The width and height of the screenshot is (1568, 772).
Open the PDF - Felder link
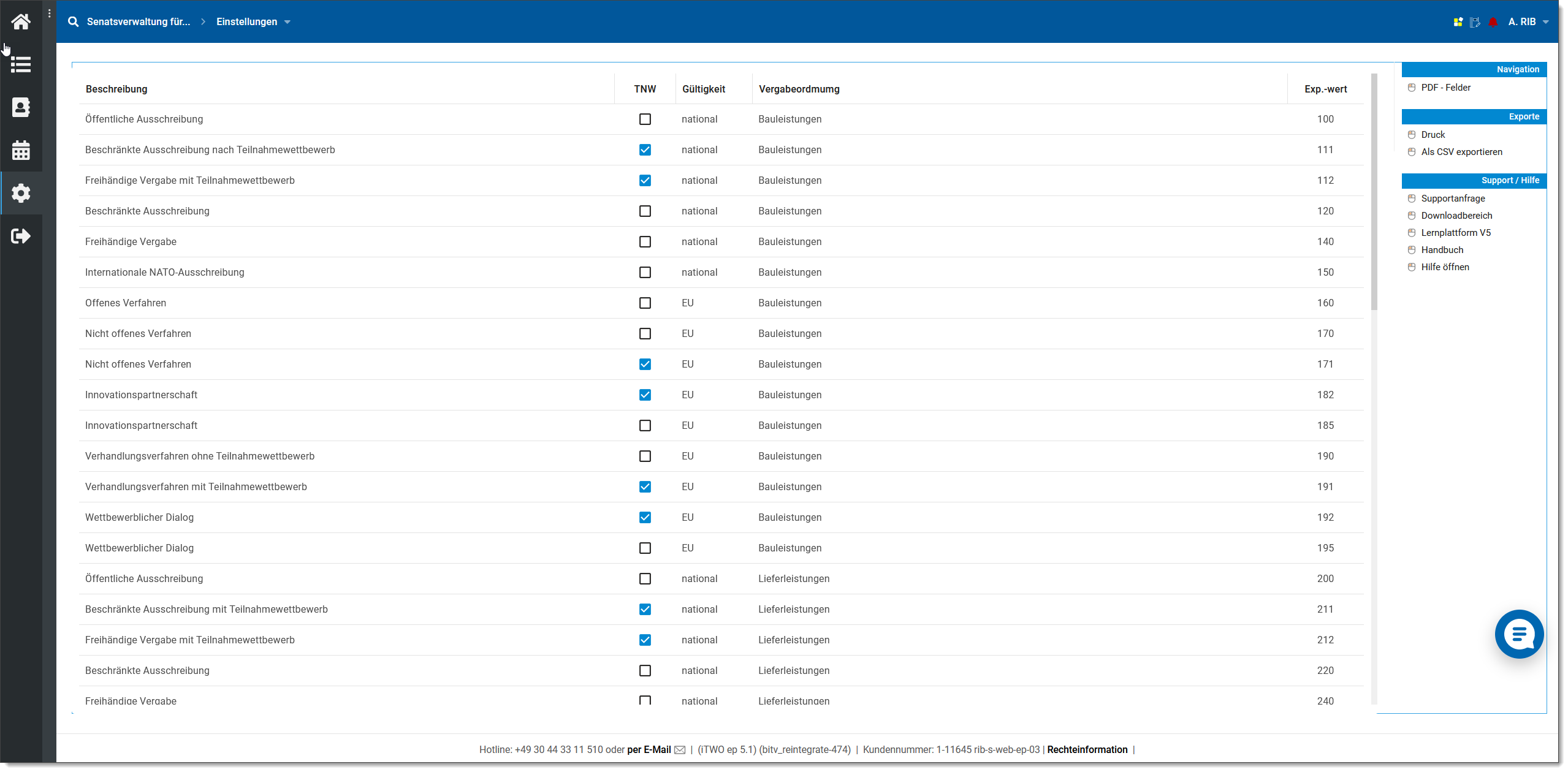(1445, 88)
